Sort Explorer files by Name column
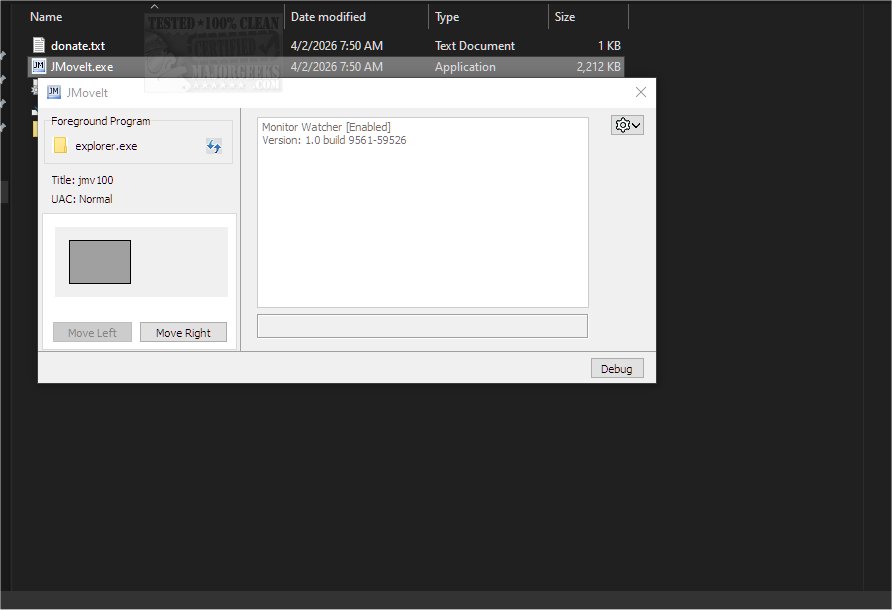This screenshot has height=610, width=892. [x=155, y=17]
